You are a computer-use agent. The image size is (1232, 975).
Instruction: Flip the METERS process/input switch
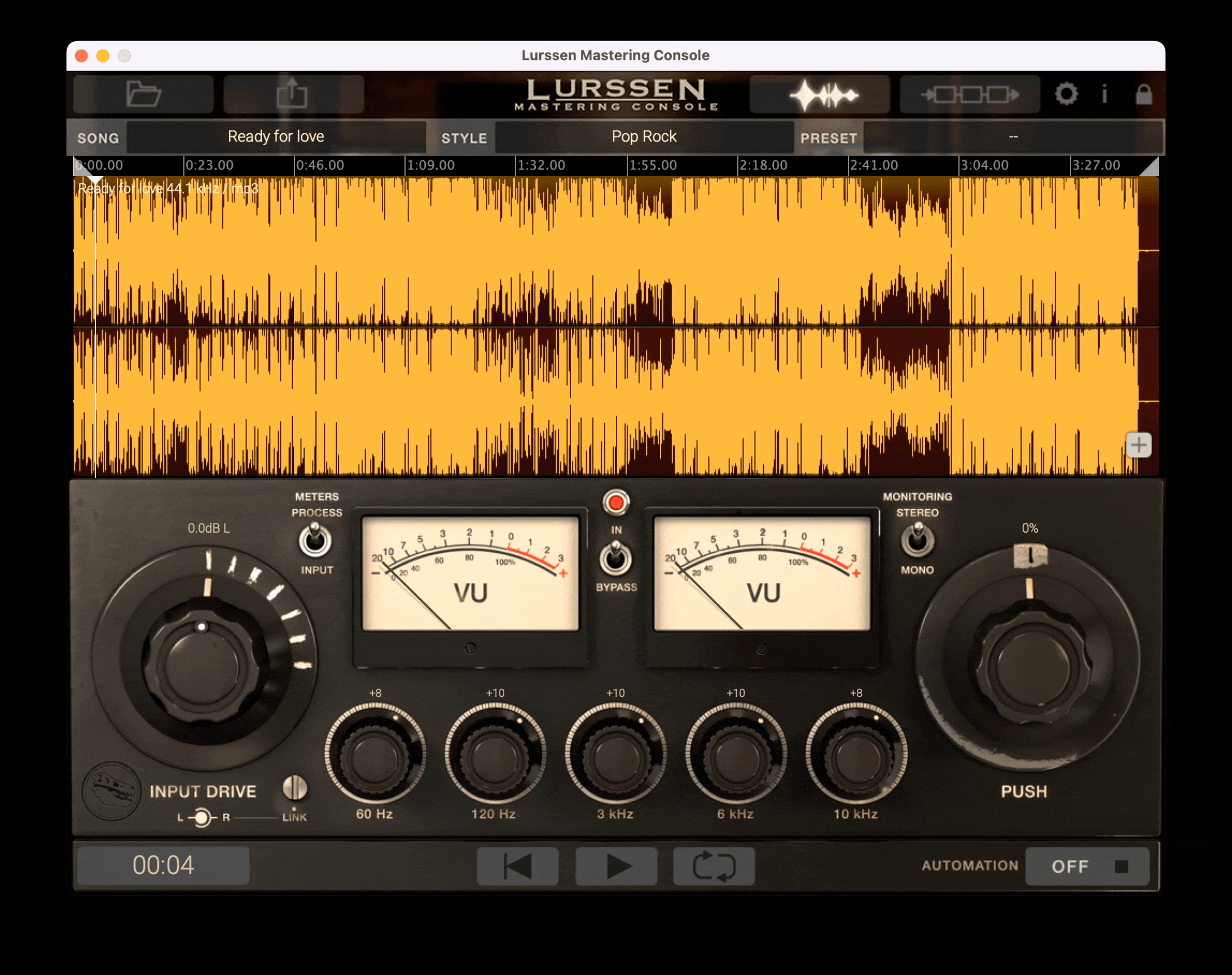coord(314,540)
